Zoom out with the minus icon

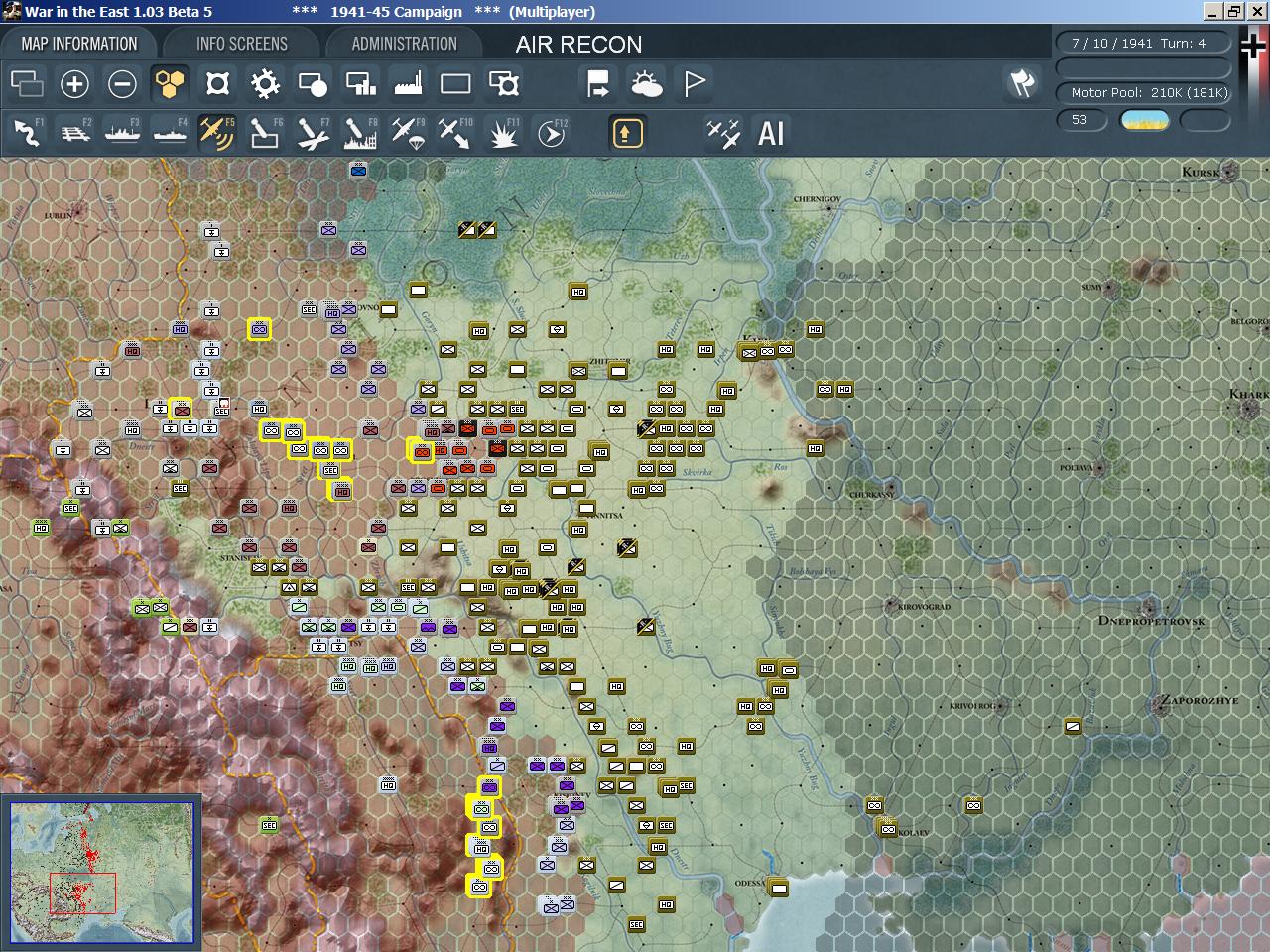point(122,84)
